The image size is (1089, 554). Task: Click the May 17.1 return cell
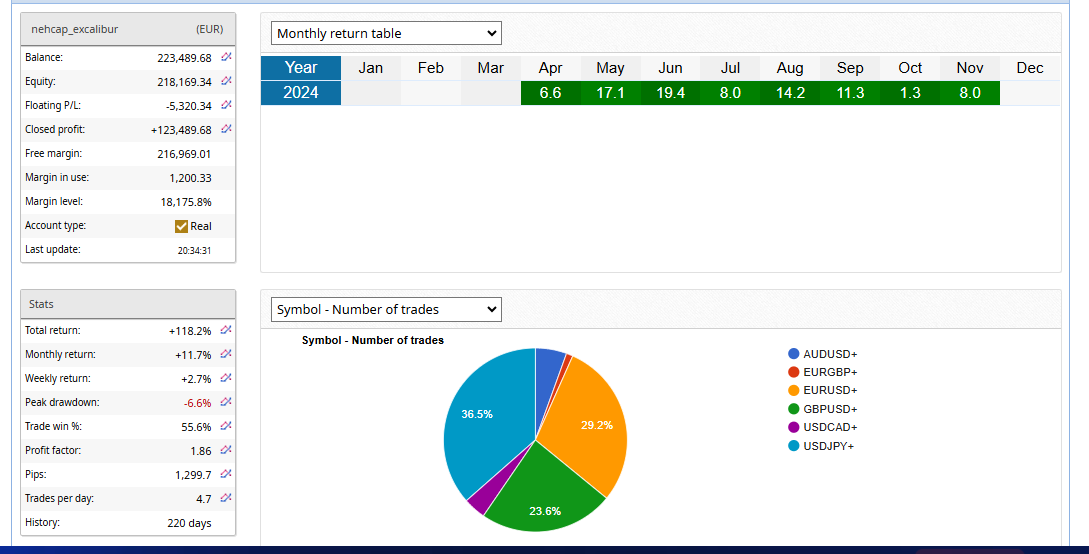click(x=610, y=93)
